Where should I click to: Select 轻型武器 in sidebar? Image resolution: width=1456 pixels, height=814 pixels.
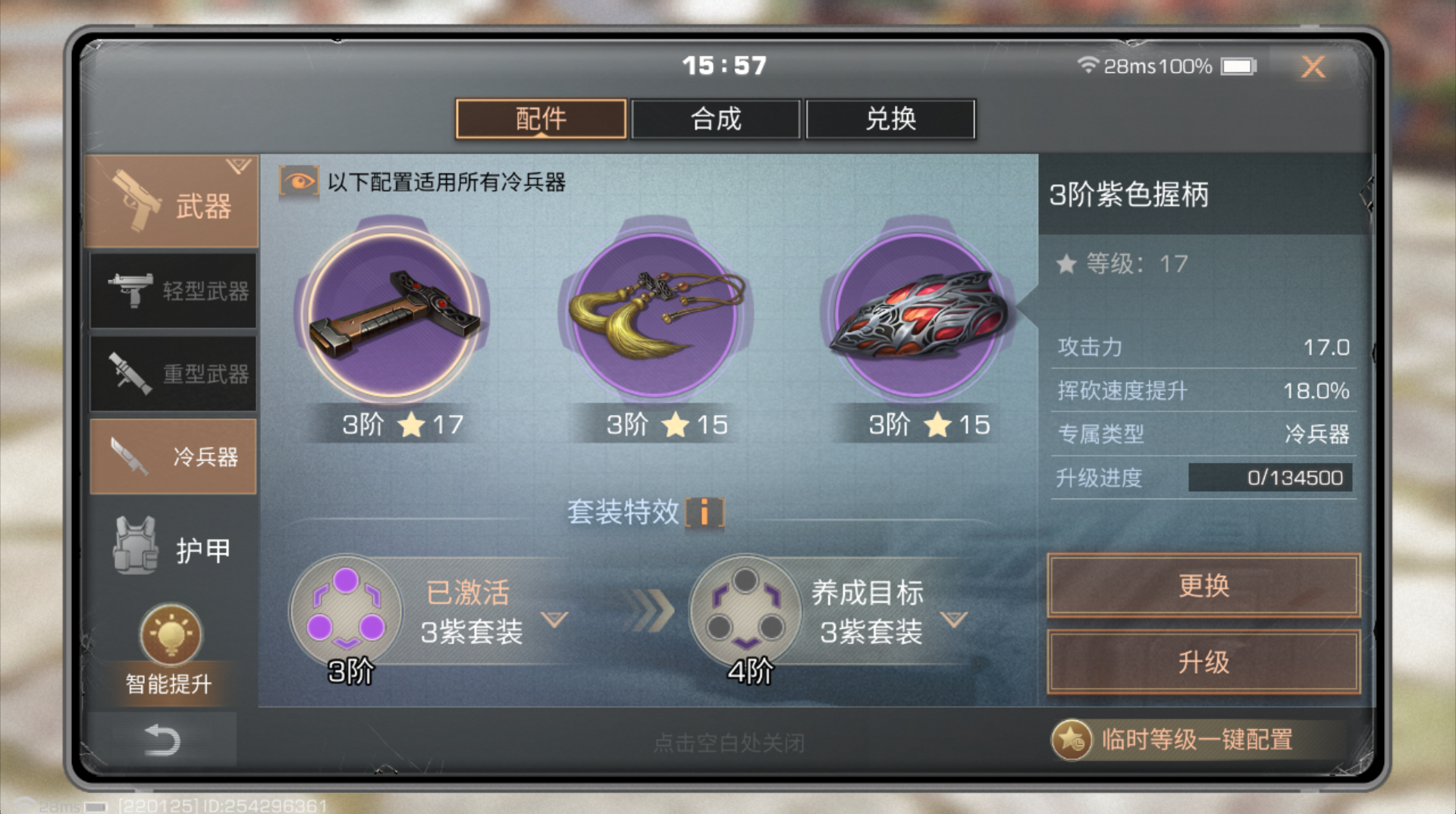(174, 291)
